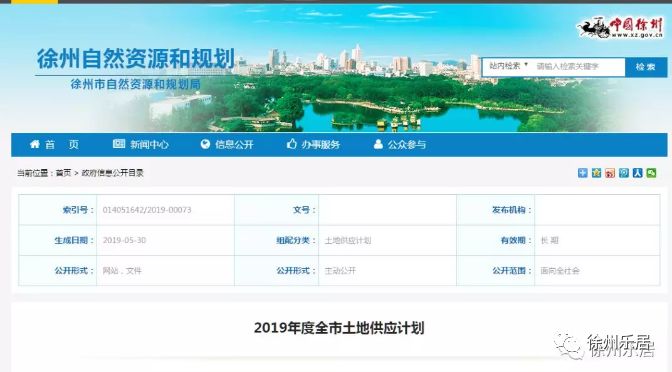Select the 主动公开 value
This screenshot has width=672, height=372.
(x=340, y=271)
